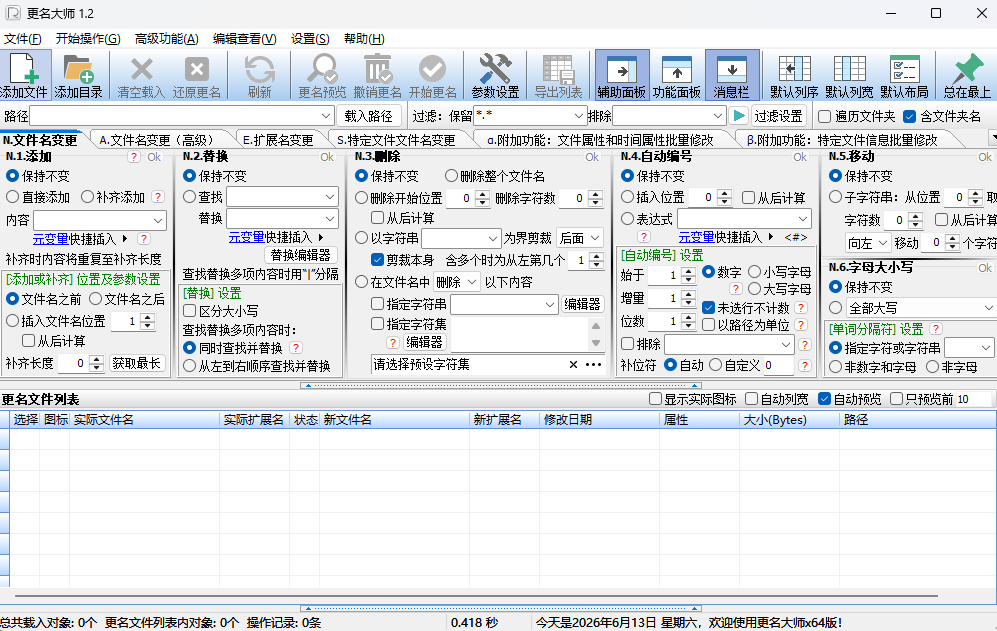
Task: Click the 载入路径 button
Action: [x=368, y=116]
